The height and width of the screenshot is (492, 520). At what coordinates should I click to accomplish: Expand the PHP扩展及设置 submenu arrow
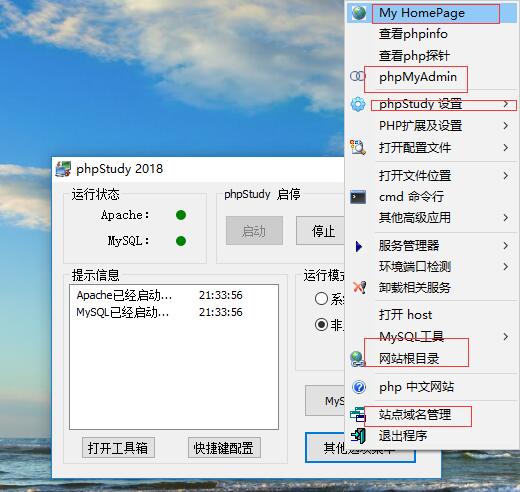coord(506,126)
